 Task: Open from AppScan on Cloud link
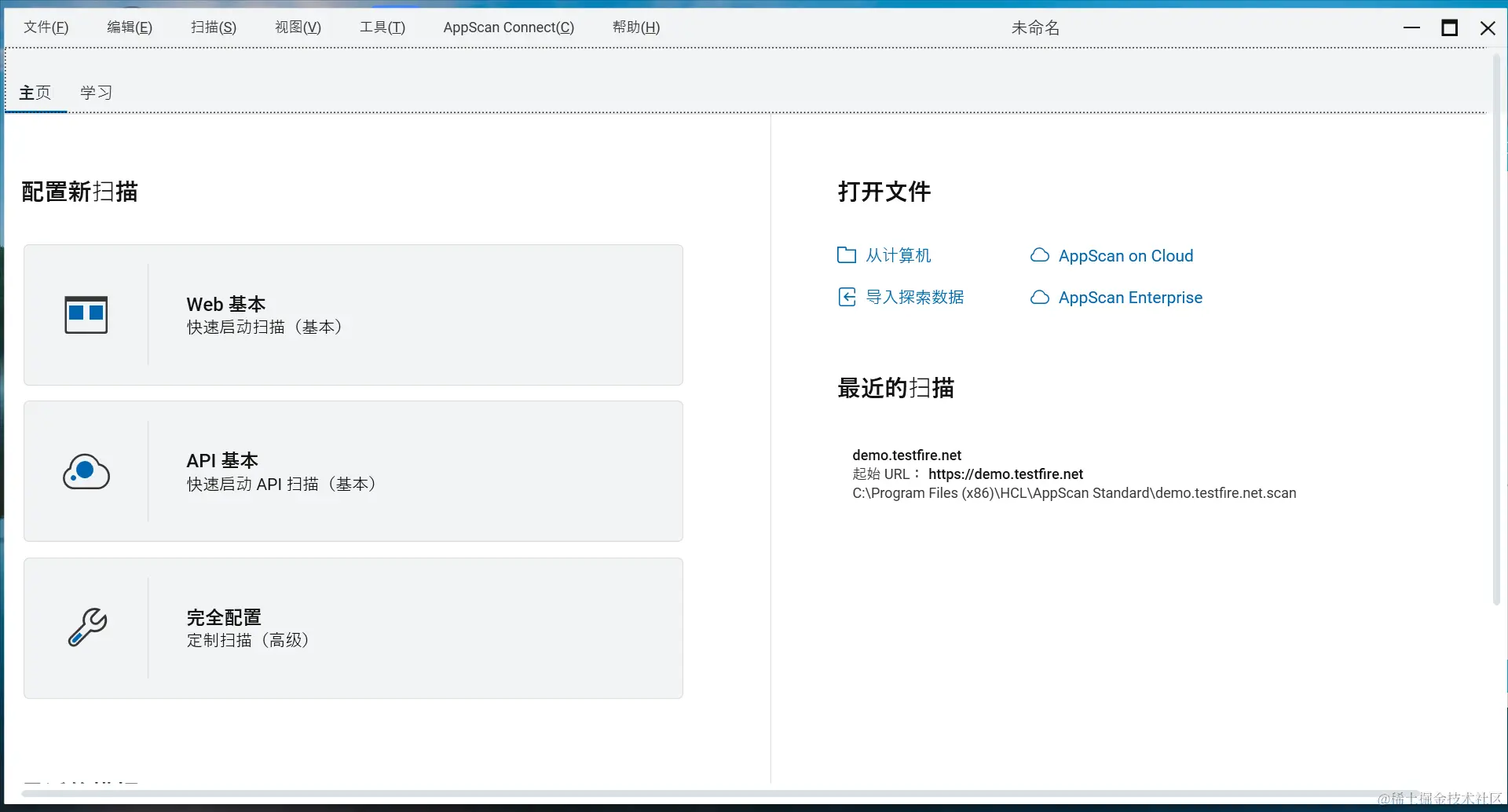1126,256
